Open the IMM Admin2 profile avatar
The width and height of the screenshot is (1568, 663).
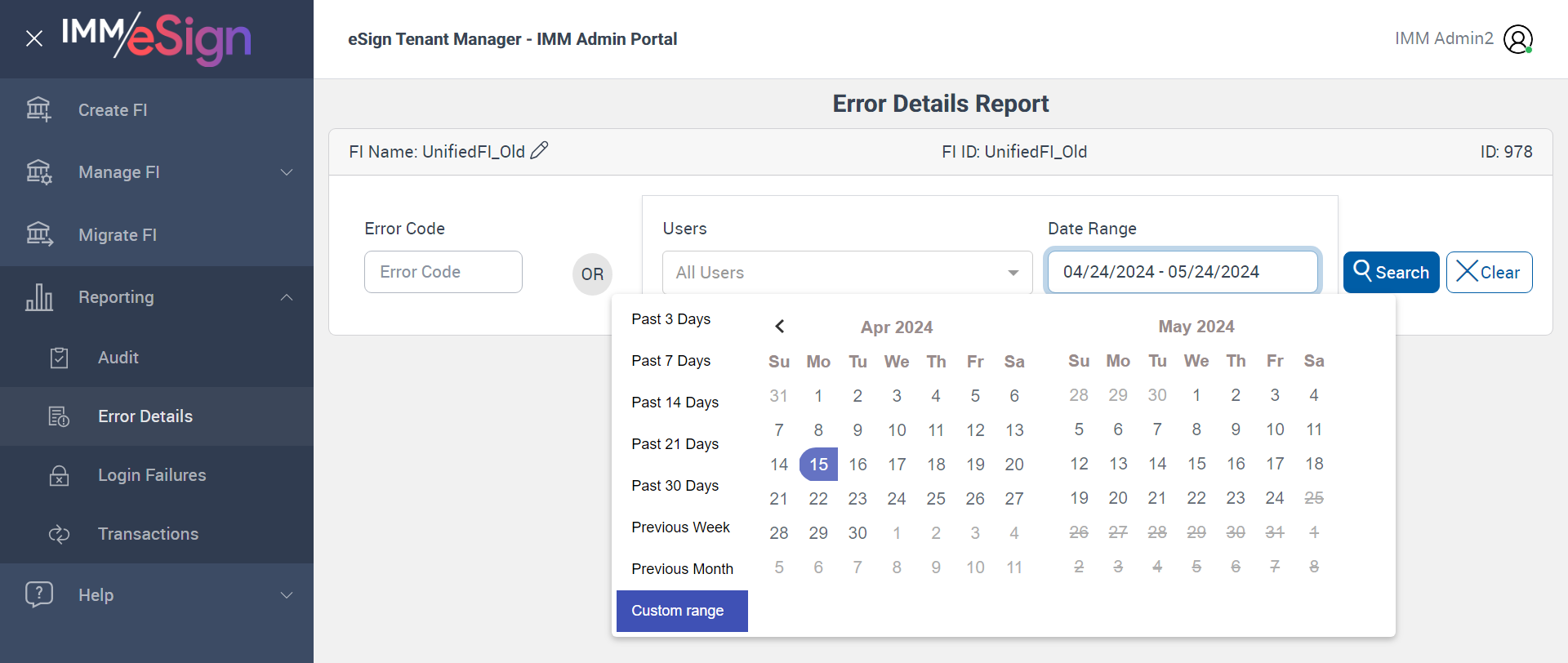click(1518, 39)
